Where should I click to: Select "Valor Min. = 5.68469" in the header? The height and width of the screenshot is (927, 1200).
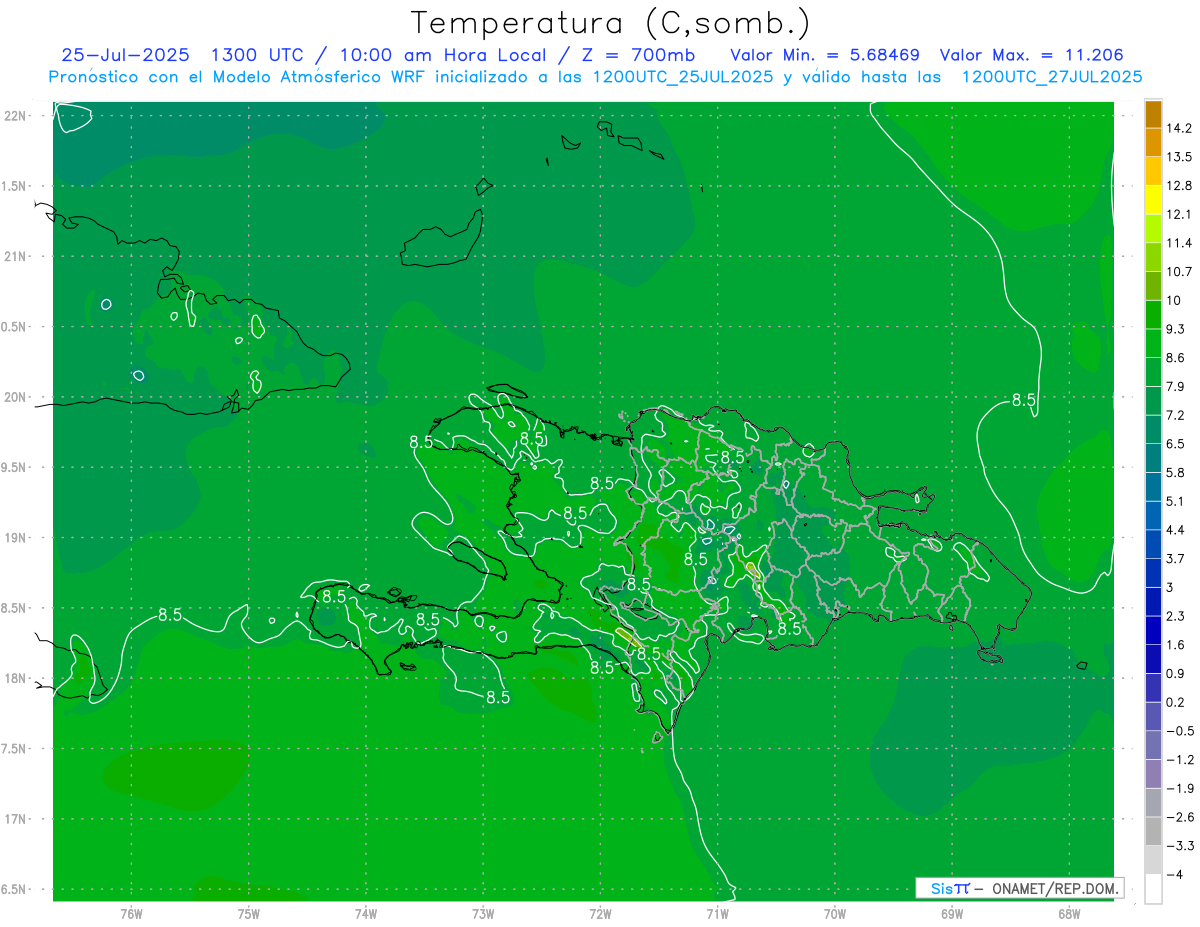[x=825, y=55]
